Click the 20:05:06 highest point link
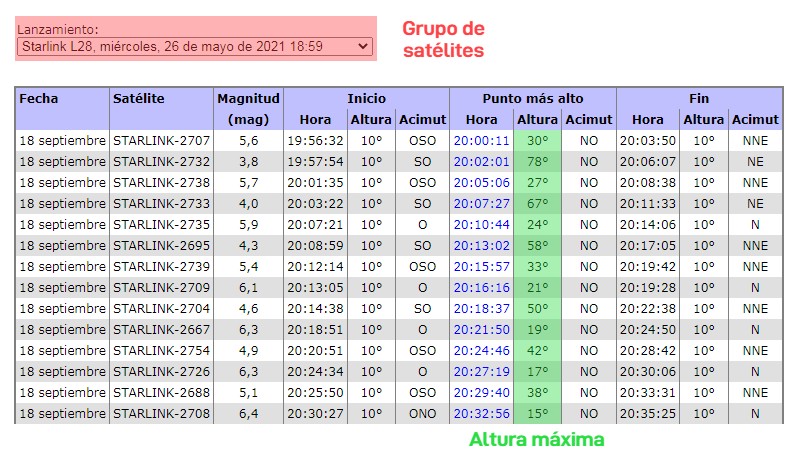796x456 pixels. (481, 183)
